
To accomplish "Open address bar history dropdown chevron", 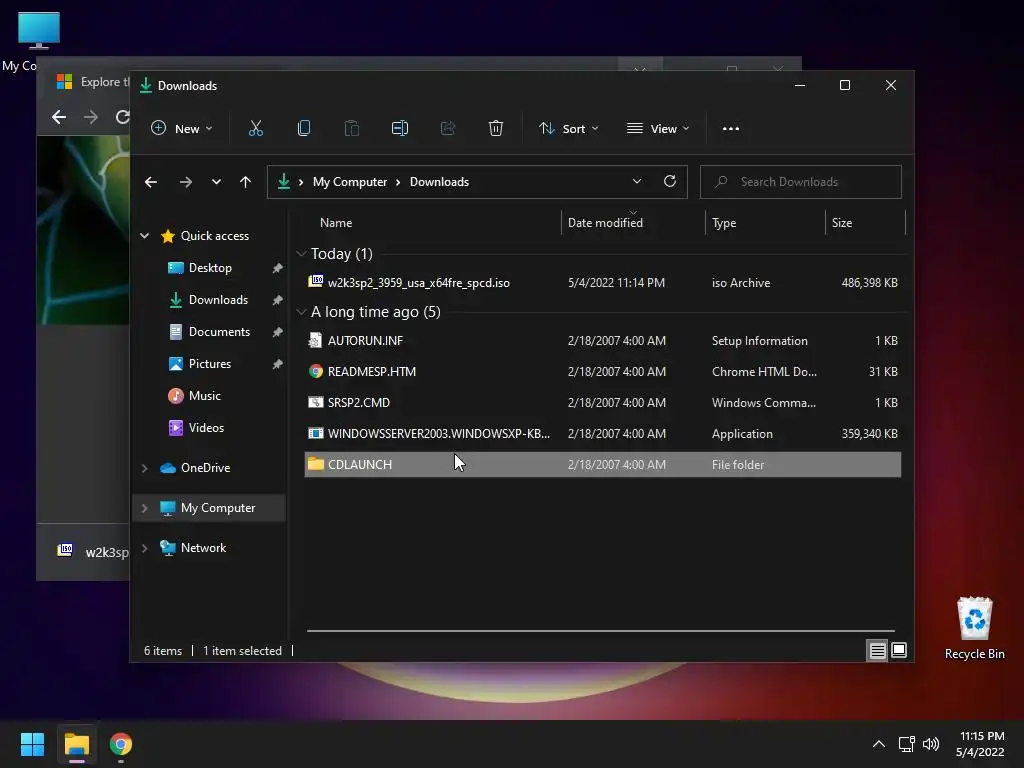I will click(x=637, y=182).
